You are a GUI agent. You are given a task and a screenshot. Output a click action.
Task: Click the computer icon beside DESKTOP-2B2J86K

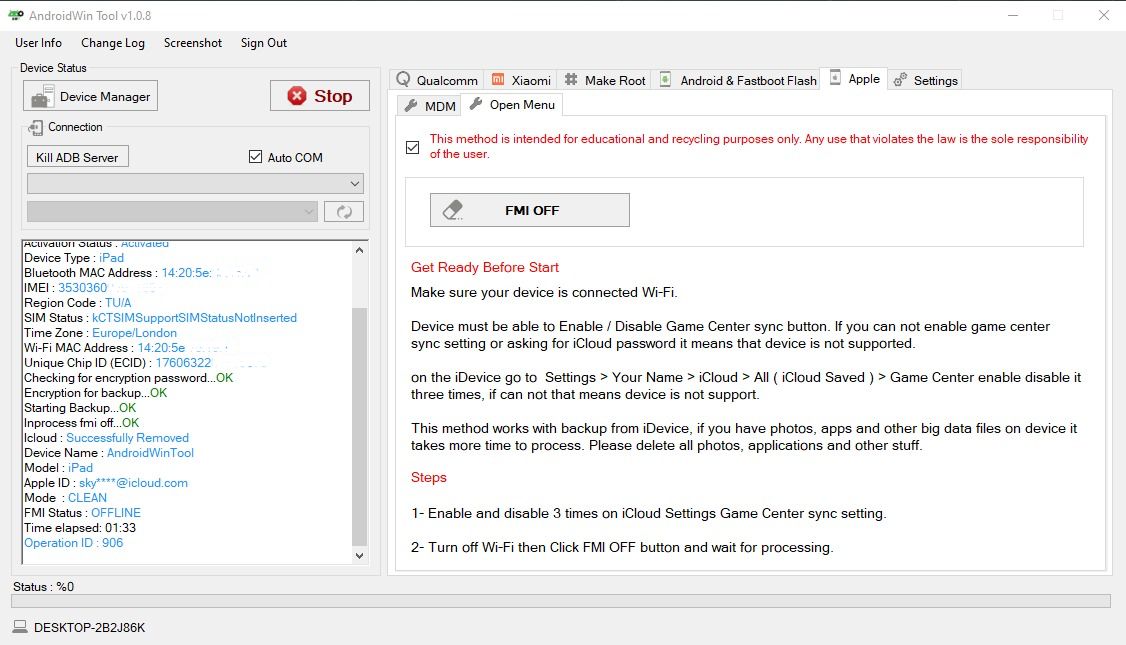[x=20, y=627]
